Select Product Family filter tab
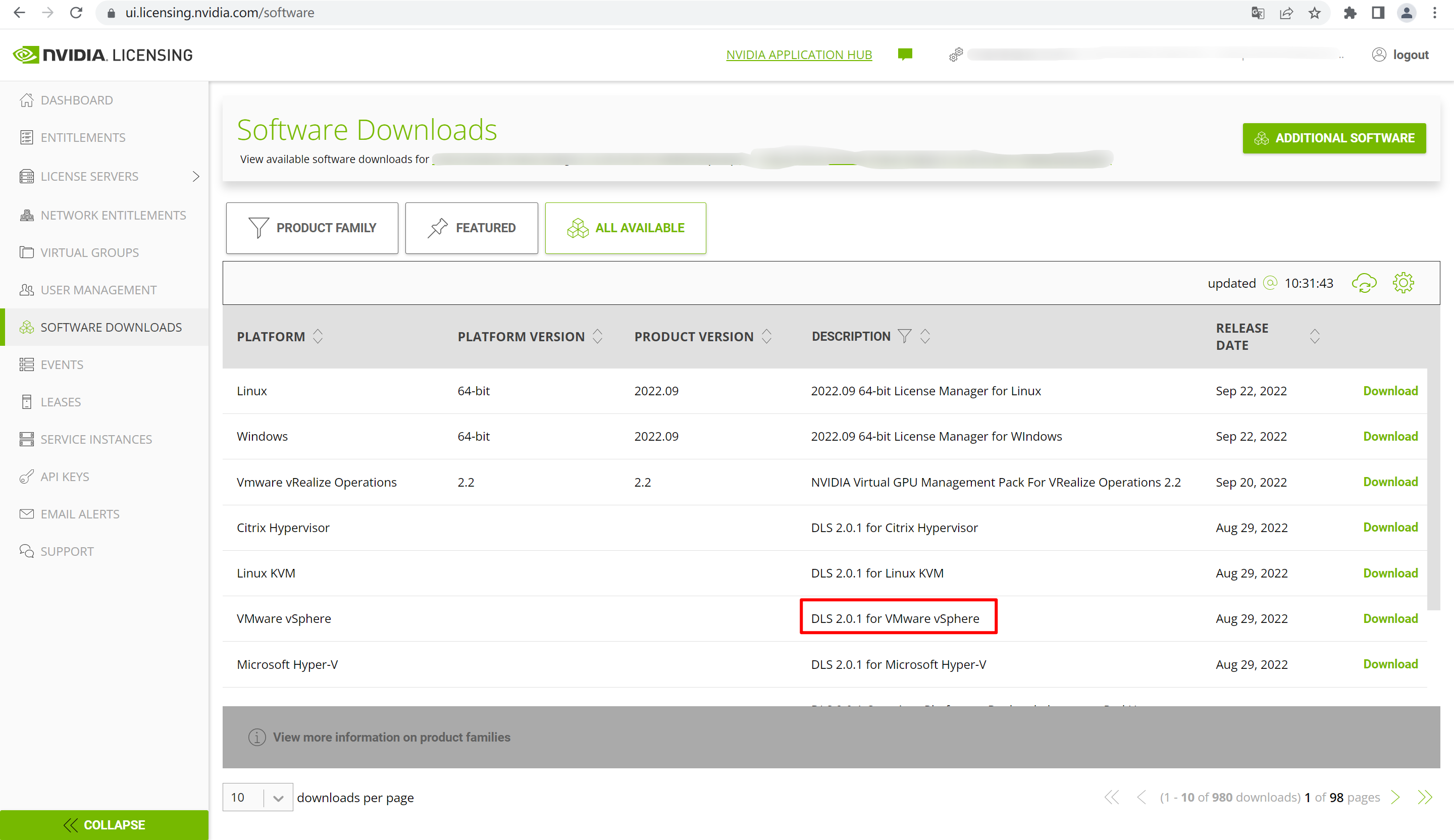This screenshot has height=840, width=1454. [x=312, y=228]
